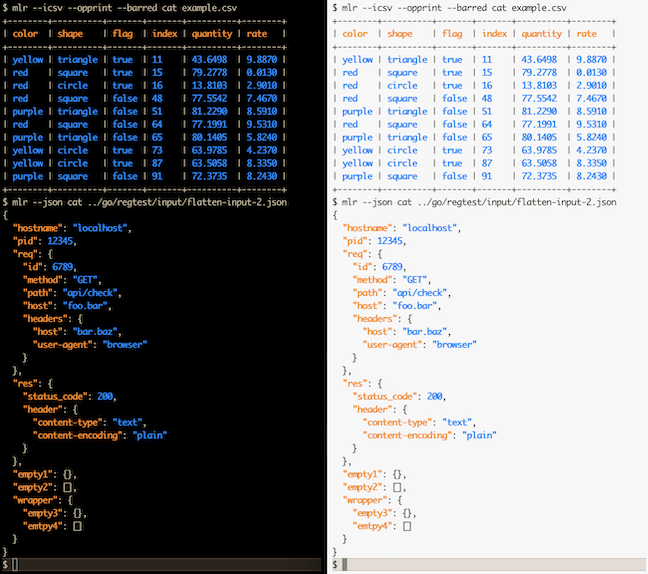Click 'api/check' path value in light pane
The width and height of the screenshot is (648, 574).
pyautogui.click(x=419, y=293)
